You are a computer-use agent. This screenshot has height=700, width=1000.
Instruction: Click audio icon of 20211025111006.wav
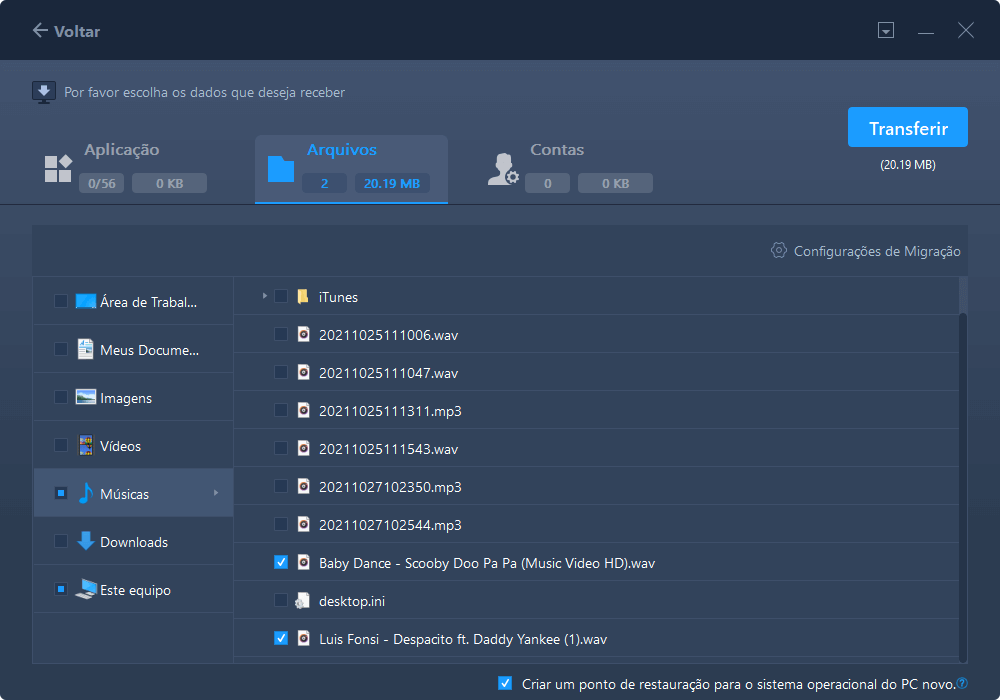click(304, 334)
